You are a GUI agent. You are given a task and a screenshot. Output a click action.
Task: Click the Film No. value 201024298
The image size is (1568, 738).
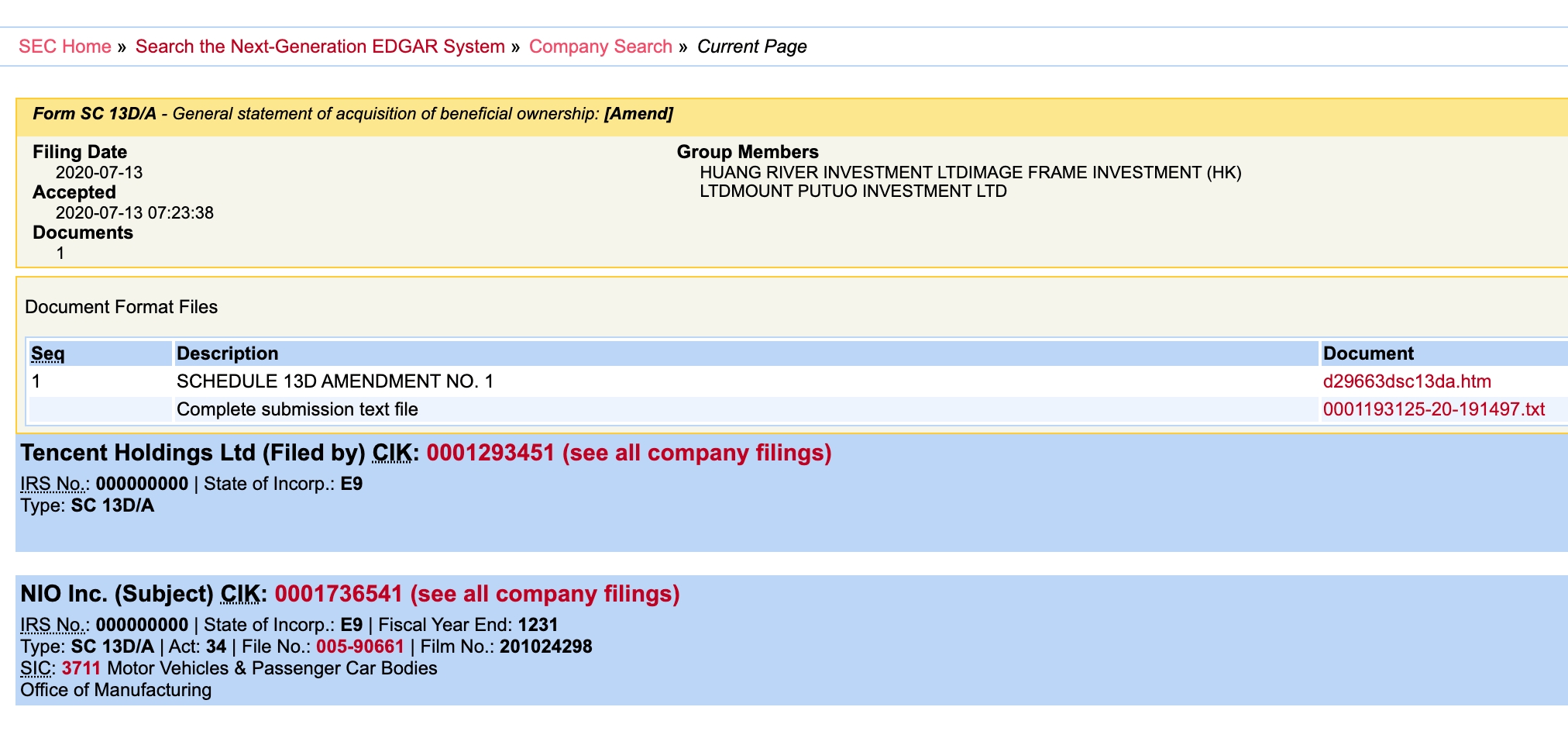(546, 647)
